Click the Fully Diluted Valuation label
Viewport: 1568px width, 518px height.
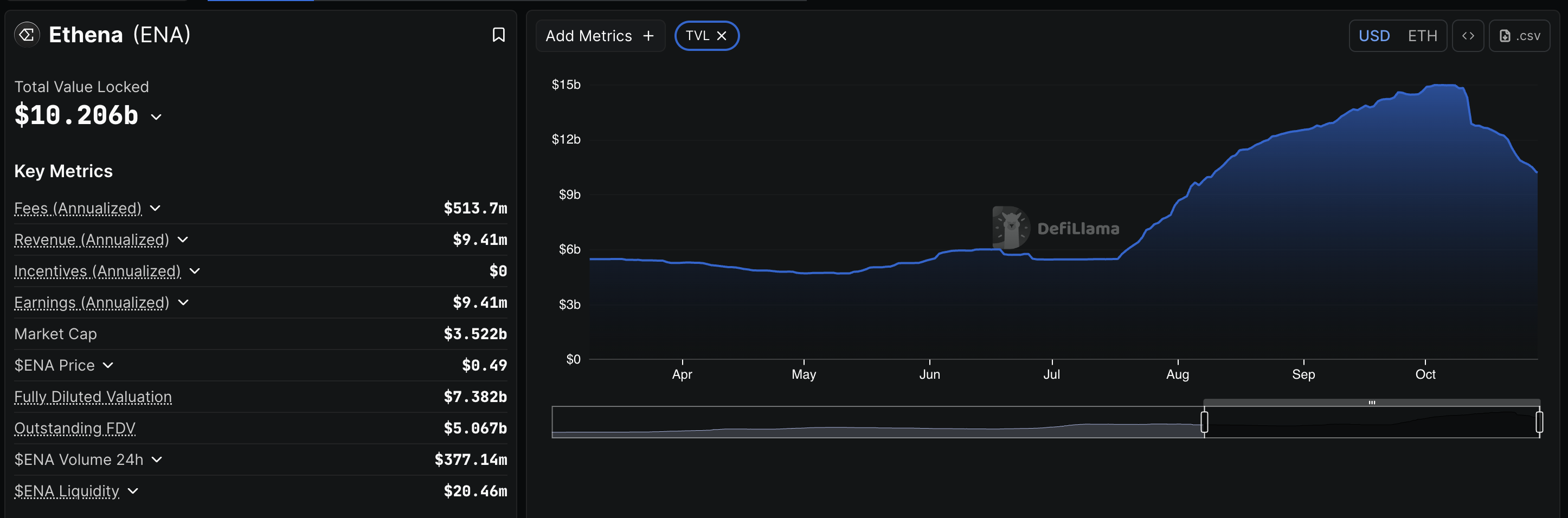(93, 397)
